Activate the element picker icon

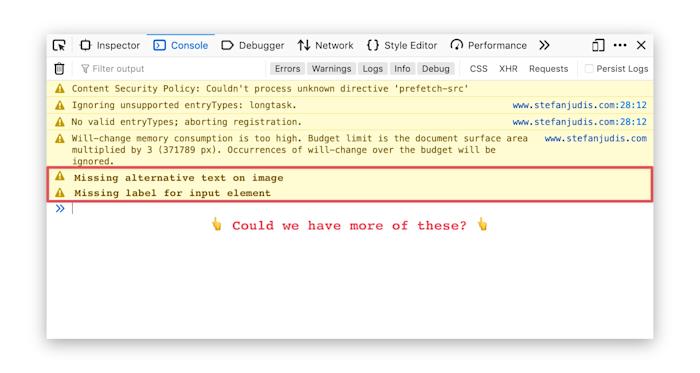(59, 46)
